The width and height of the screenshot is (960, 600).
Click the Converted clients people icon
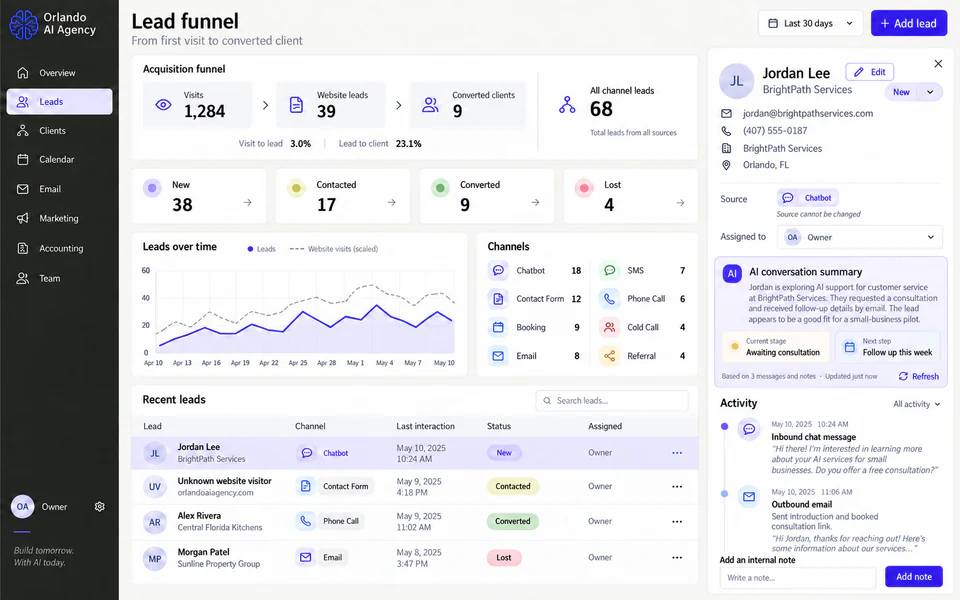430,105
